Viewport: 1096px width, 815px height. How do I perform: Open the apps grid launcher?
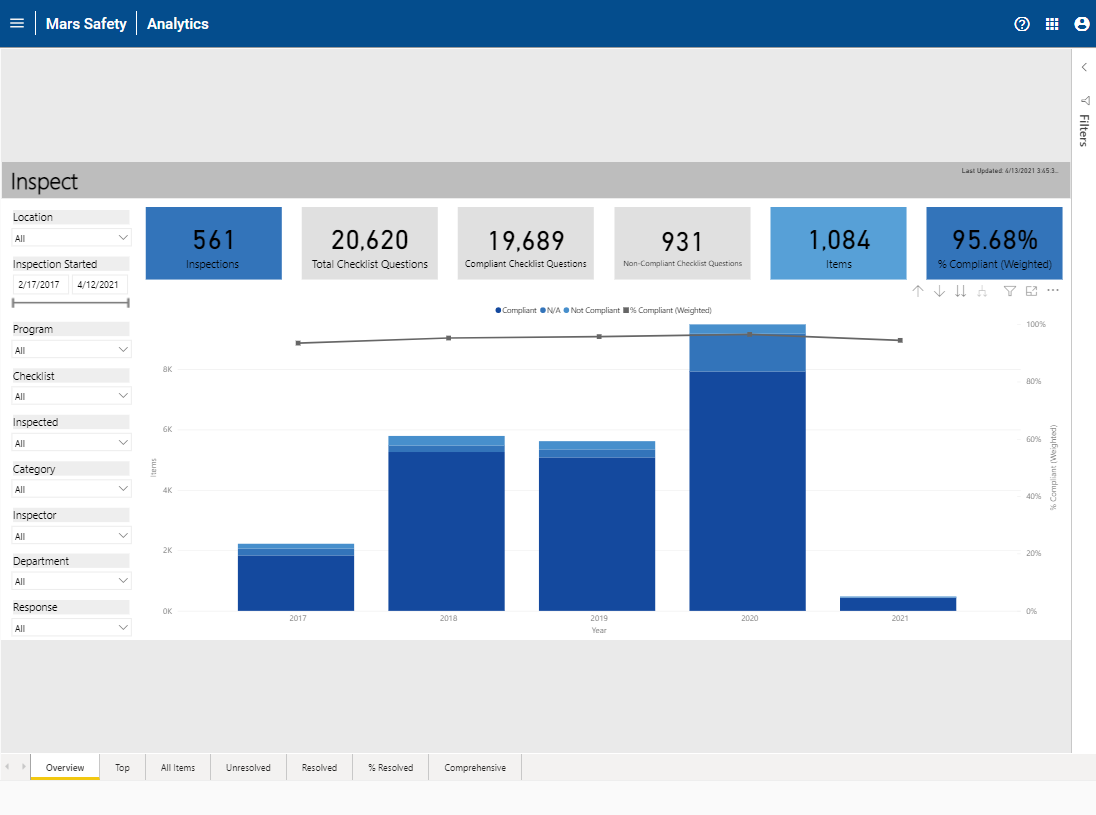[1052, 23]
